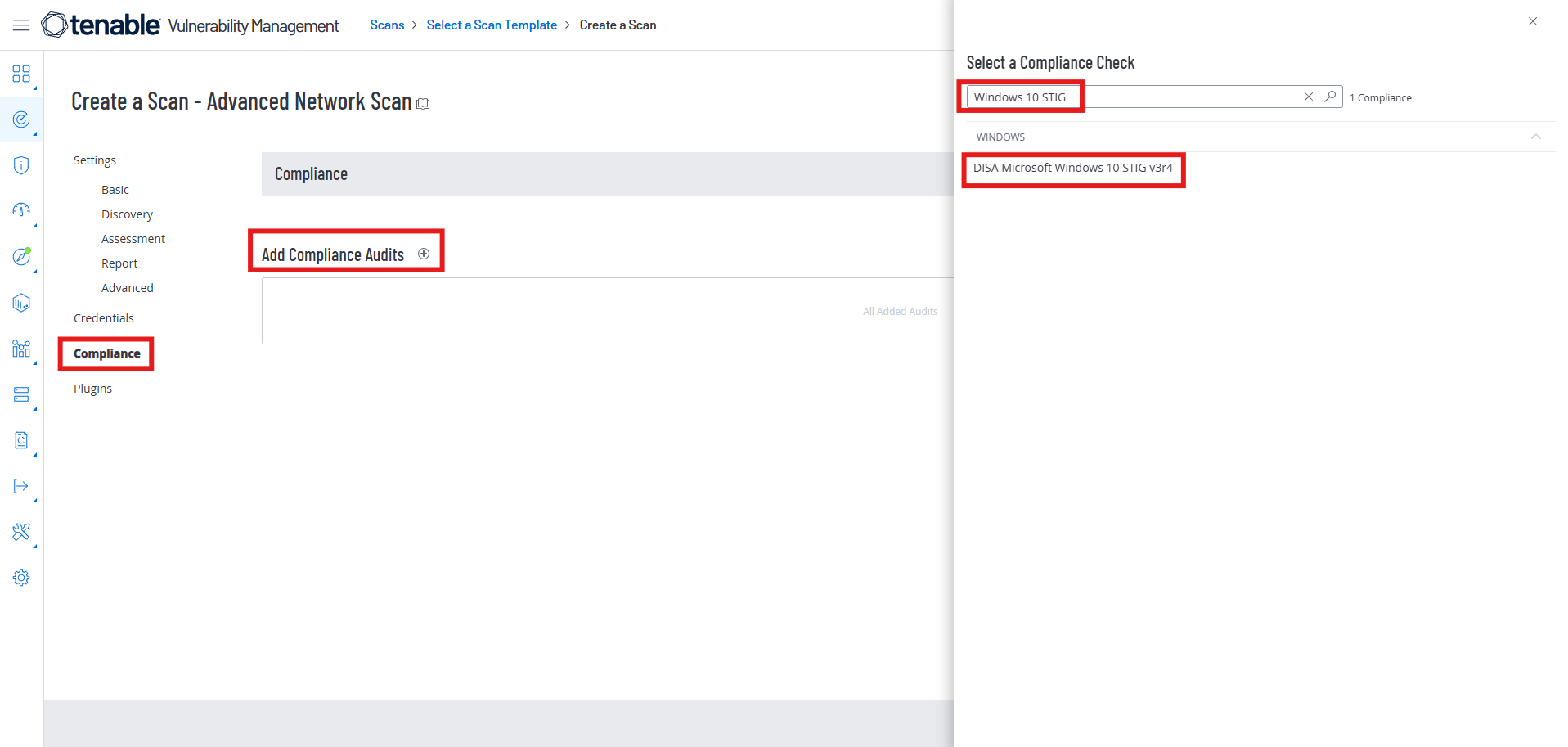This screenshot has height=747, width=1568.
Task: Open the Settings section in left navigation
Action: (95, 160)
